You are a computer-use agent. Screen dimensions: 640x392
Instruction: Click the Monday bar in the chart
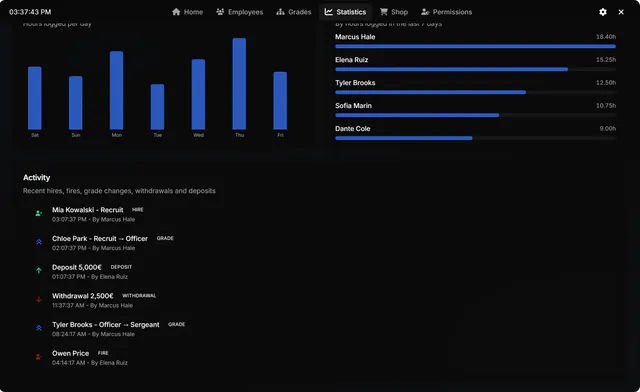point(116,90)
